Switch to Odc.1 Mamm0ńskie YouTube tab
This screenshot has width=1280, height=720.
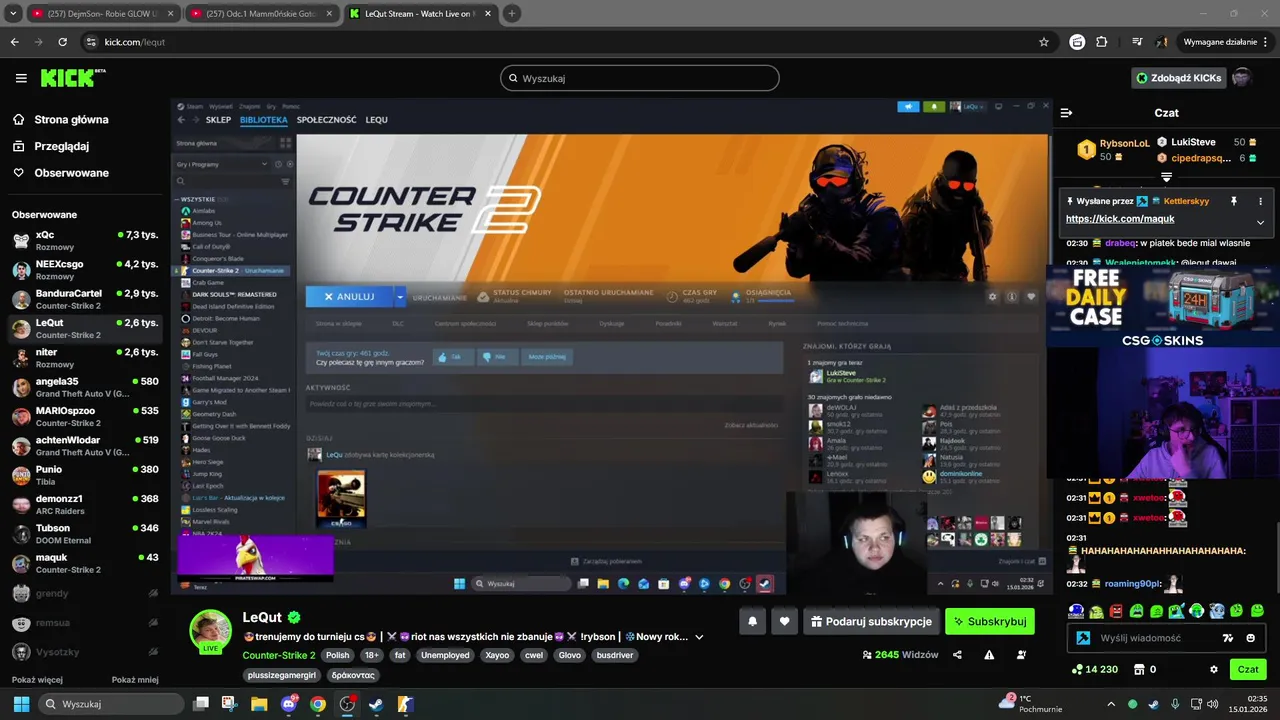[262, 14]
